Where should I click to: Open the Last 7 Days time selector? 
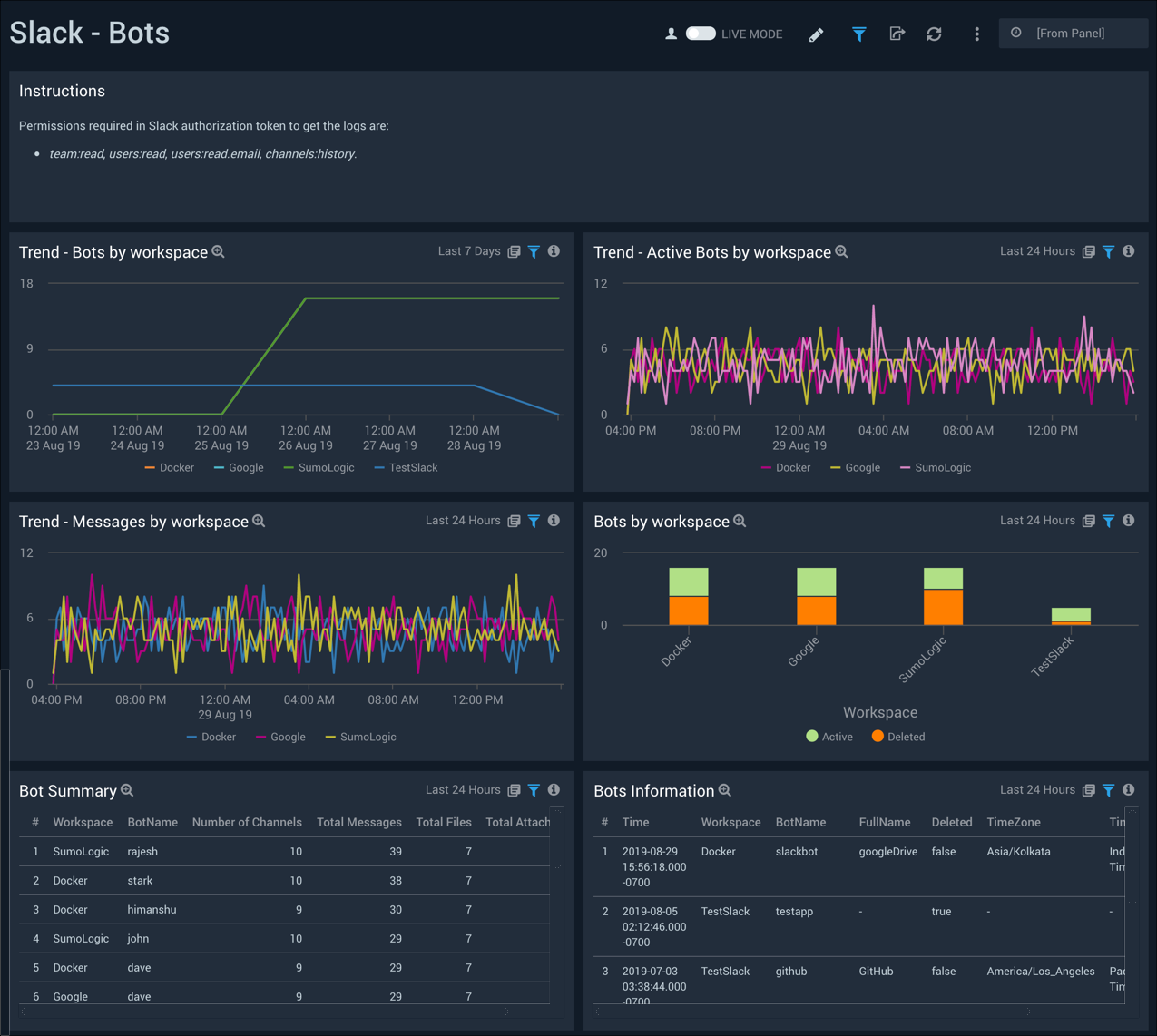click(x=471, y=251)
